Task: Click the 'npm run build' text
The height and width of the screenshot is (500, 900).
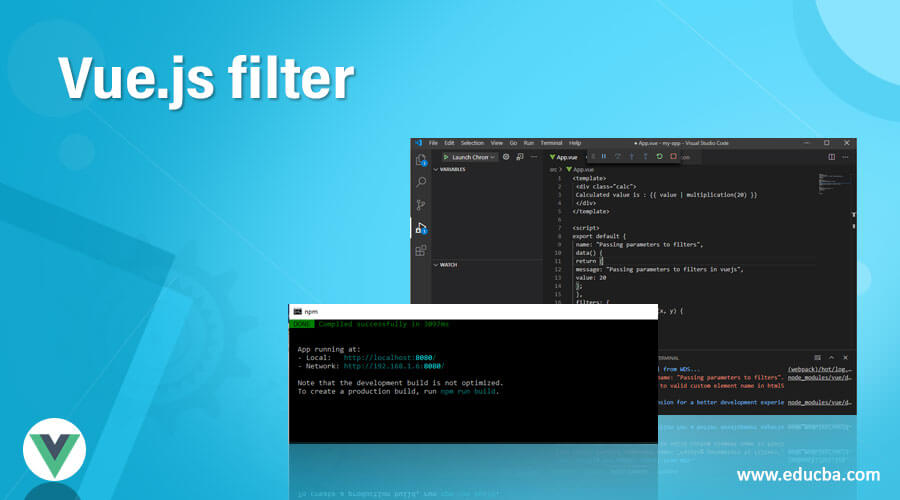Action: tap(468, 392)
